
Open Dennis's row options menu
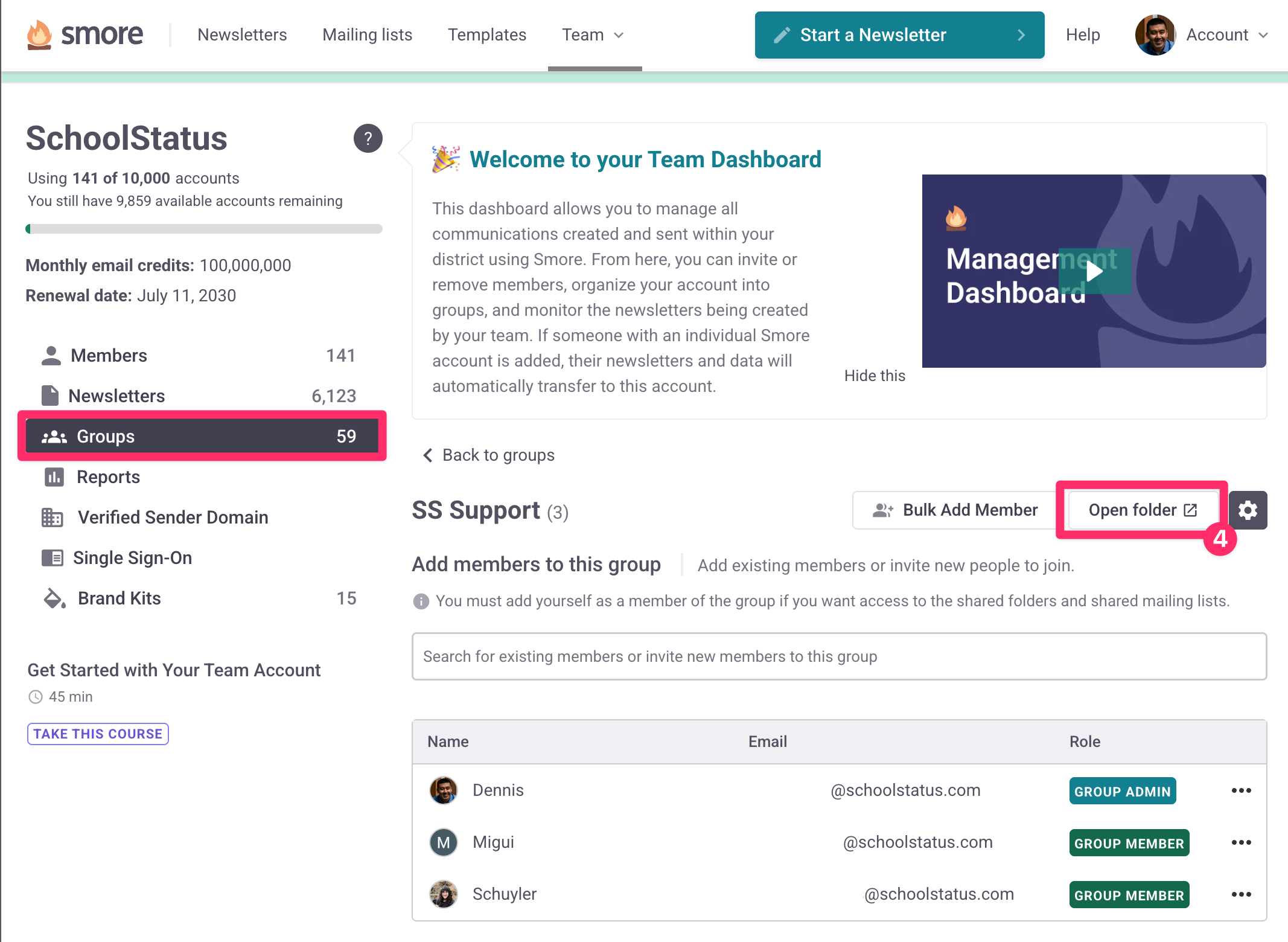(1241, 791)
